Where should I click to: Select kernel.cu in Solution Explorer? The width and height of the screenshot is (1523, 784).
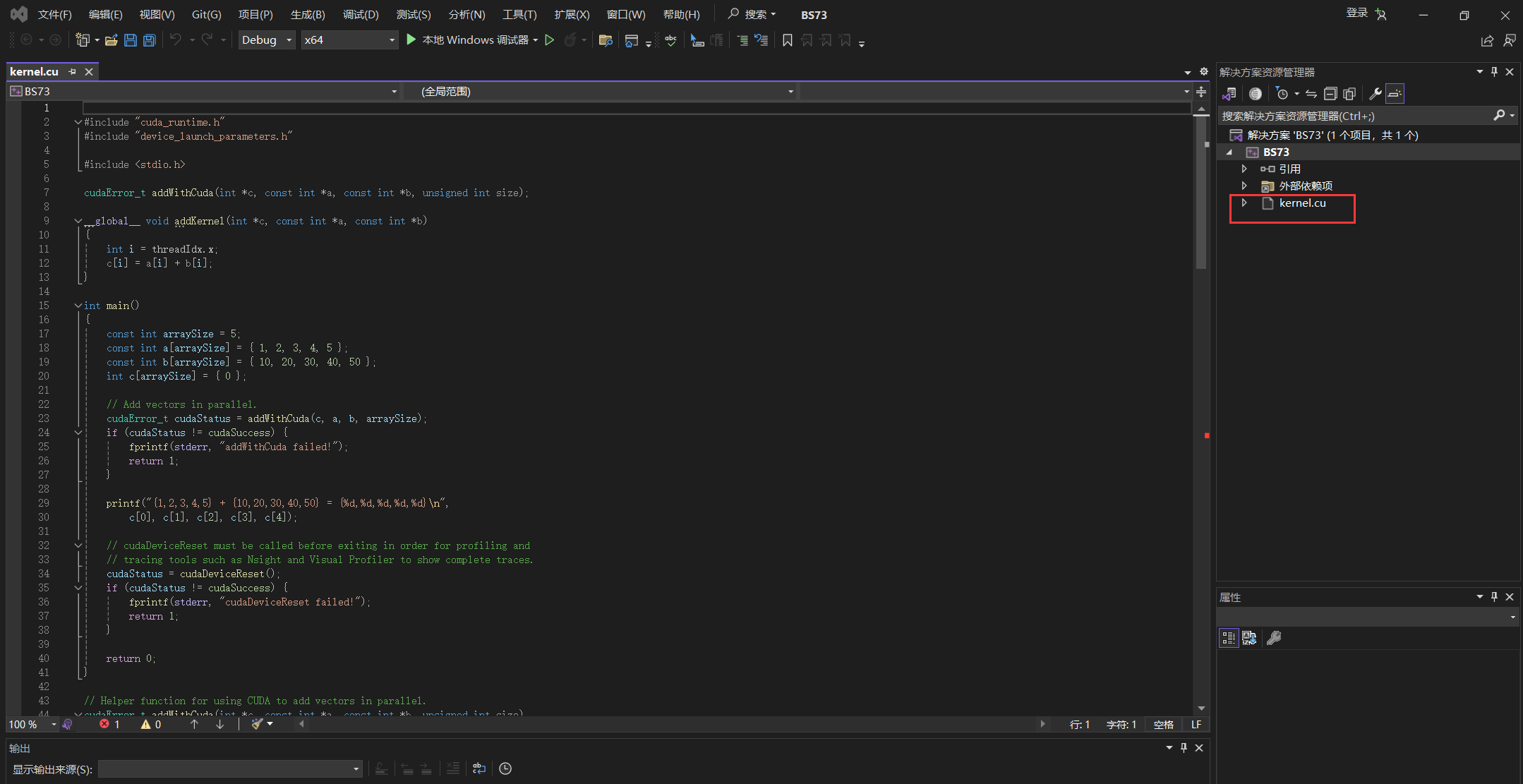[1302, 203]
